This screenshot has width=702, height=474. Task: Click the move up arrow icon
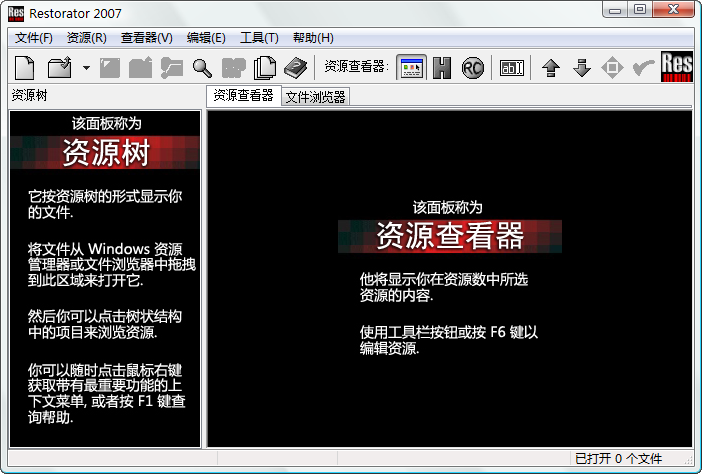pyautogui.click(x=551, y=68)
